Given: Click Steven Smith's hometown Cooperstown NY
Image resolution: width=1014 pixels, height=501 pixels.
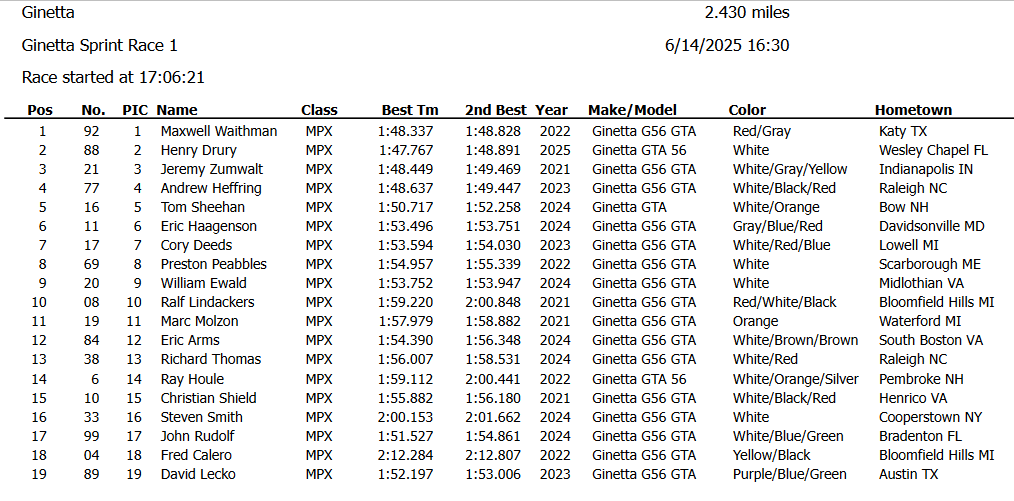Looking at the screenshot, I should coord(931,417).
